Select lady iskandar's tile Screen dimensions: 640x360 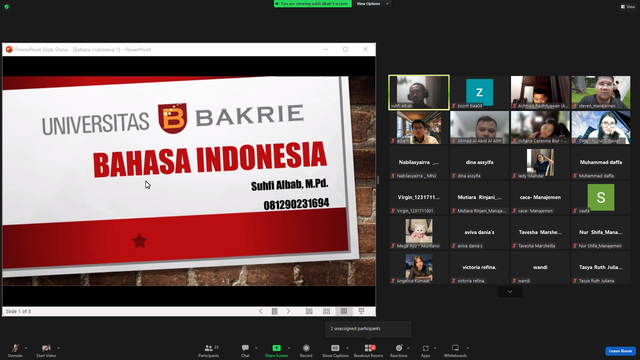pos(540,162)
